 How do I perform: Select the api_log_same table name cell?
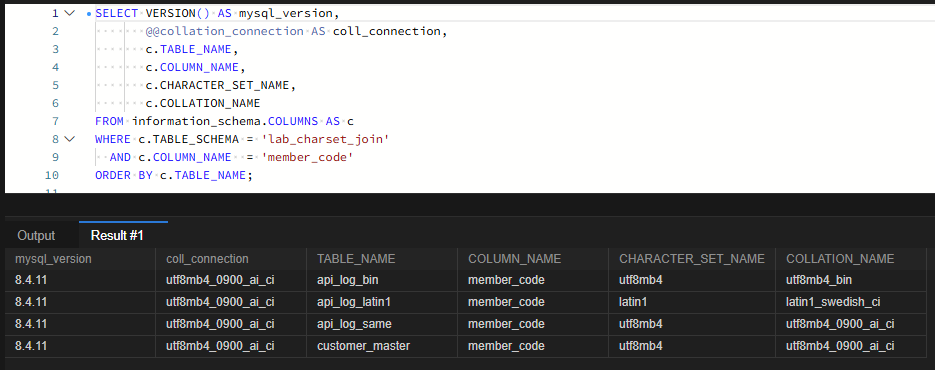point(382,323)
